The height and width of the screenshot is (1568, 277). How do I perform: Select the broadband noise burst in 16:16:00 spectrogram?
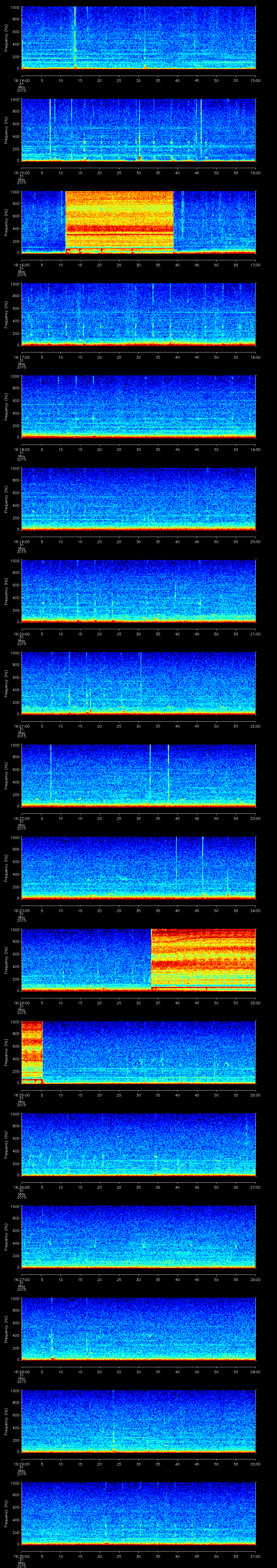pos(119,222)
